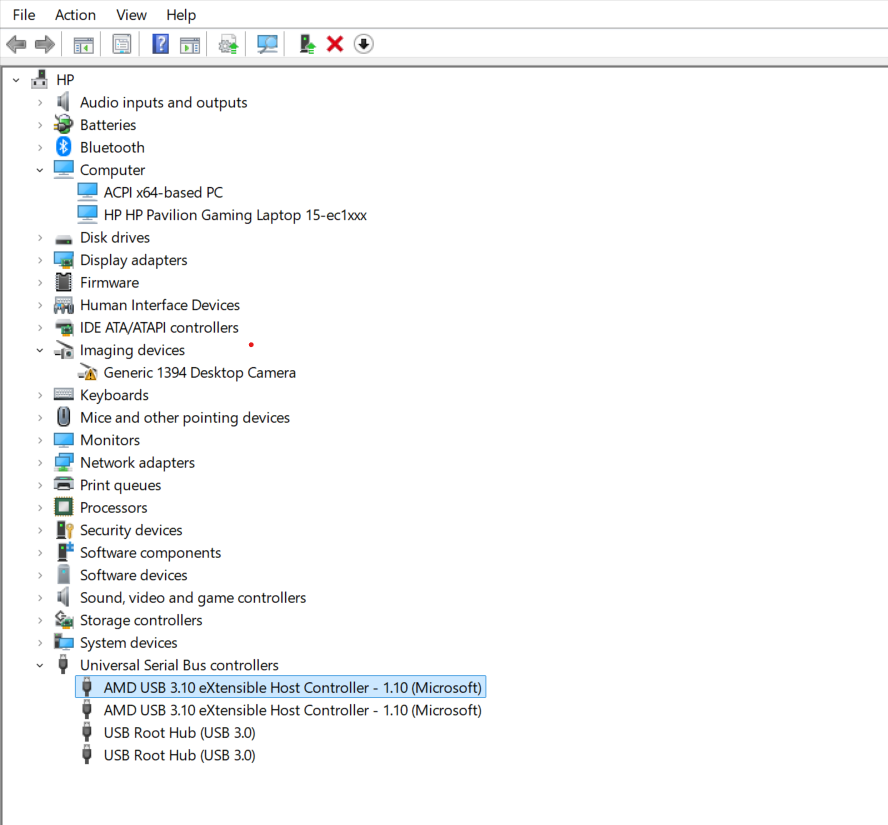Navigate back with the toolbar arrow
Image resolution: width=888 pixels, height=825 pixels.
[16, 43]
